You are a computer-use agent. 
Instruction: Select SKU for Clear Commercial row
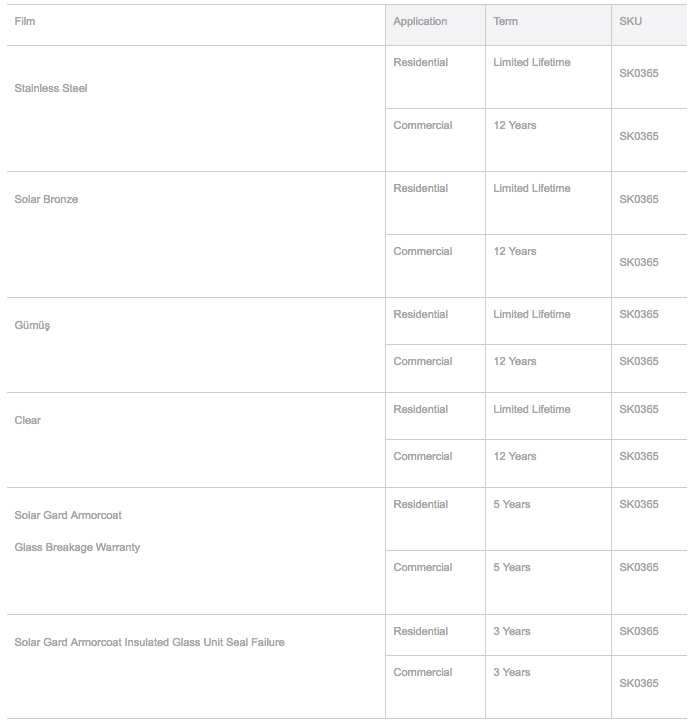(x=639, y=456)
